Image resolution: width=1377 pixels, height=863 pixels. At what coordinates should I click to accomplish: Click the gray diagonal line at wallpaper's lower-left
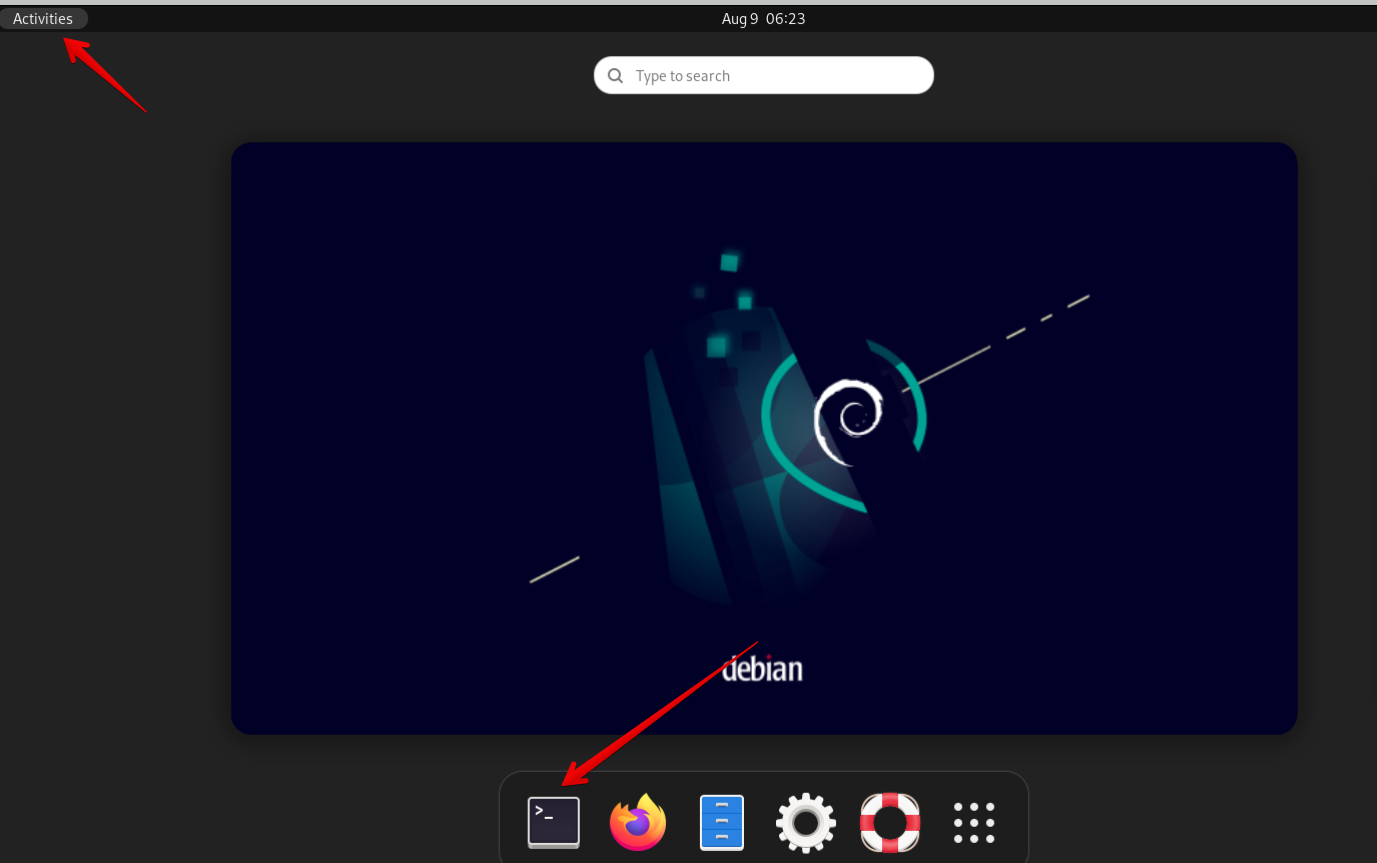[554, 569]
